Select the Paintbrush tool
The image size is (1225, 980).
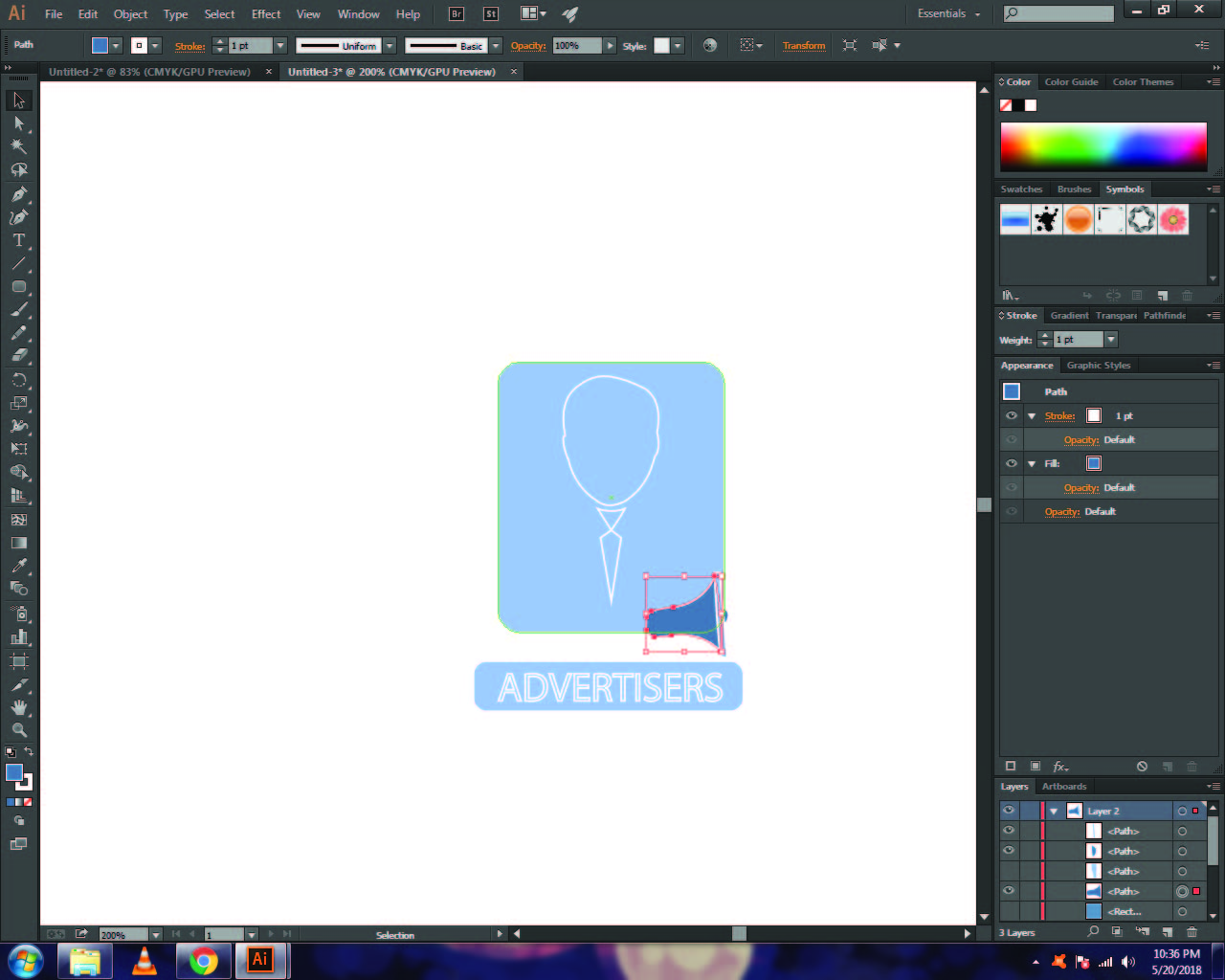pyautogui.click(x=18, y=310)
